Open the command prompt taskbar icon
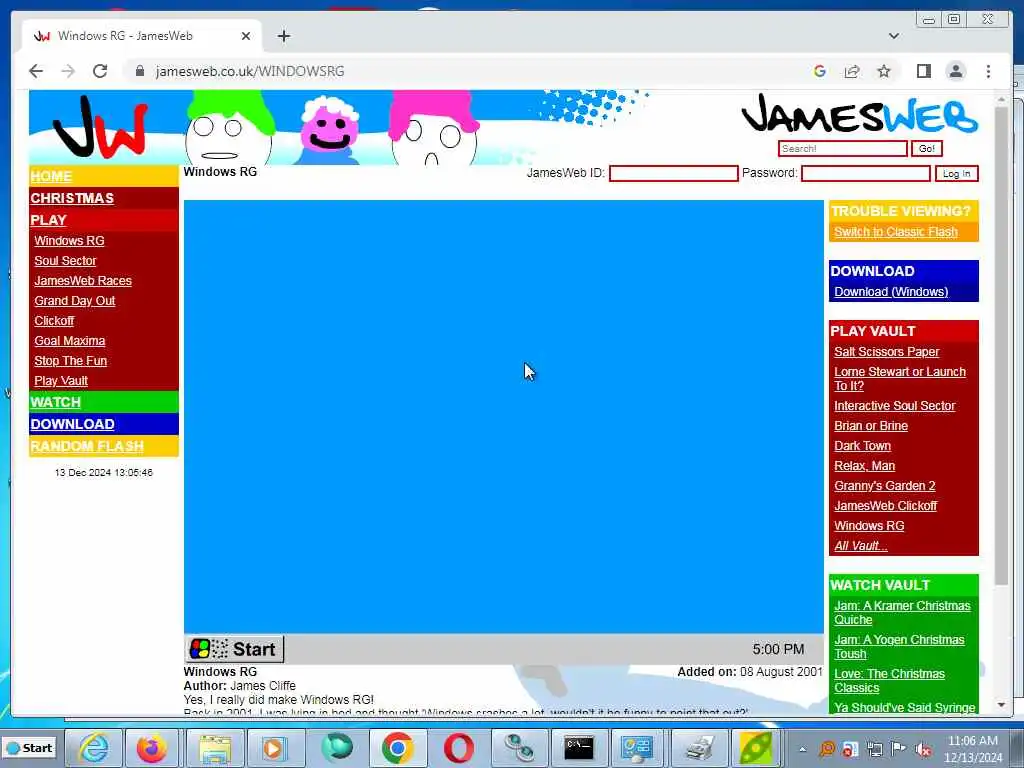Image resolution: width=1024 pixels, height=768 pixels. click(x=579, y=748)
